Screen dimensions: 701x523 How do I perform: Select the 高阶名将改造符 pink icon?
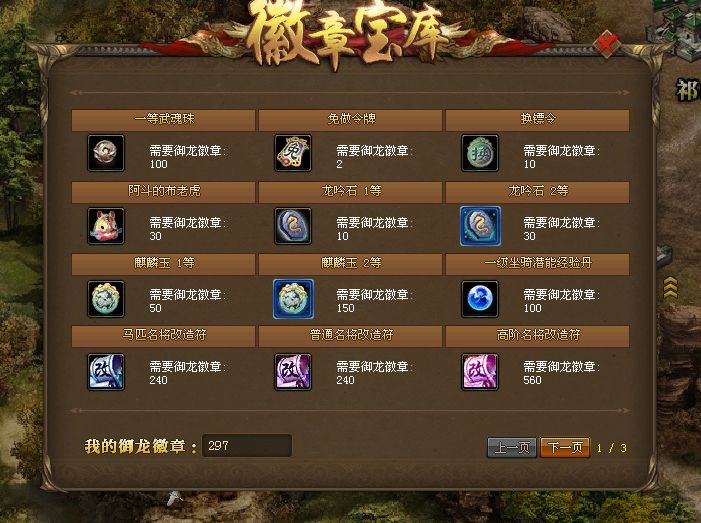point(480,371)
